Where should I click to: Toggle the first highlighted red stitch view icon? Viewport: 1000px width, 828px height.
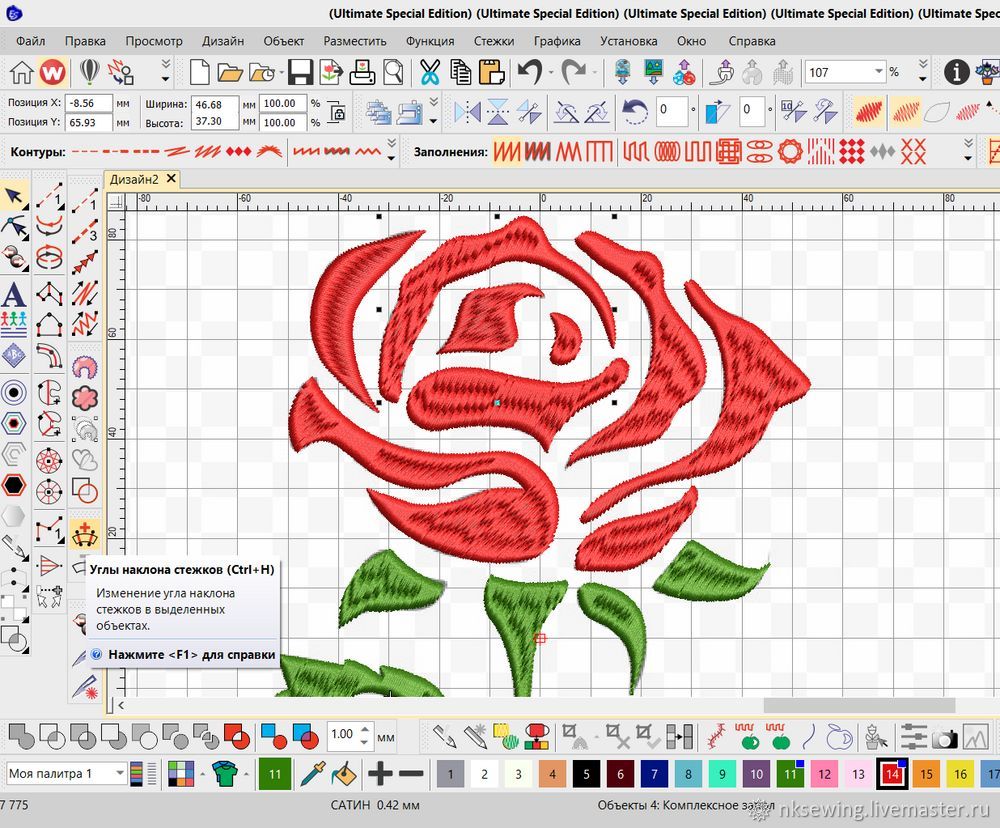pos(867,111)
